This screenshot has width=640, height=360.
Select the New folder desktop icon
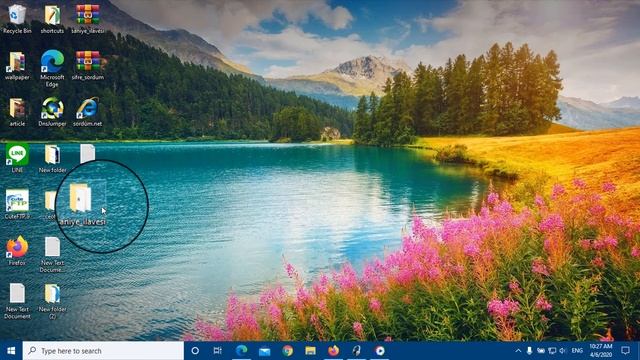(52, 158)
